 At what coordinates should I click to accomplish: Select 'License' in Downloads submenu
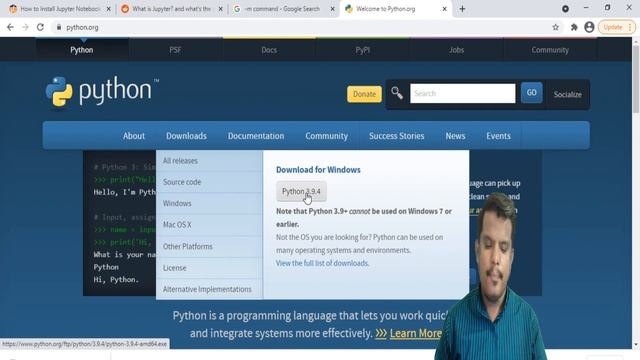209,268
